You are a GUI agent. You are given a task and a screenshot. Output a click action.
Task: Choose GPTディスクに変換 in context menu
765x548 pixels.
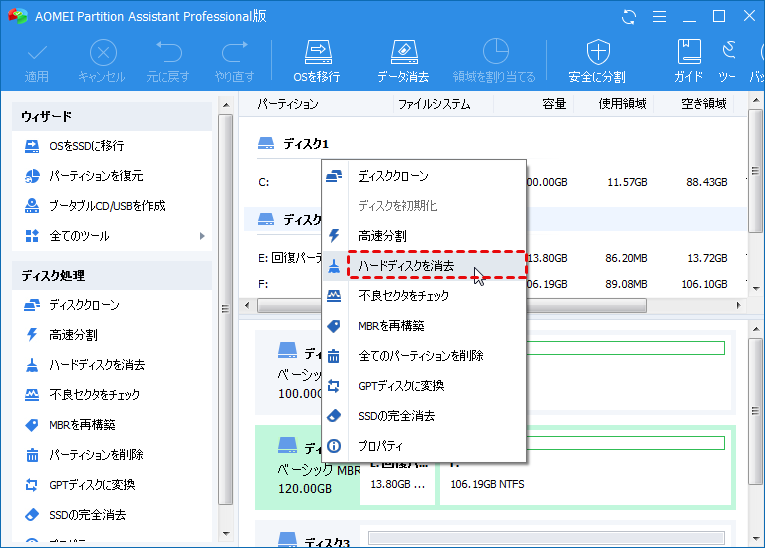click(x=424, y=386)
